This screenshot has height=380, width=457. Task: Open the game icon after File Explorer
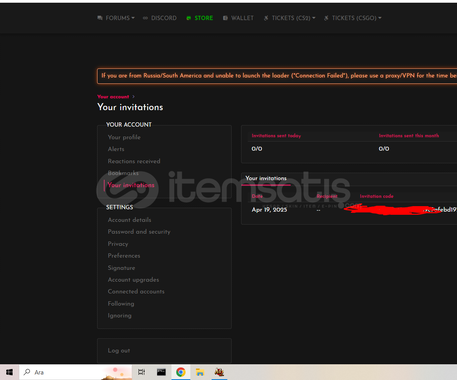pos(219,372)
